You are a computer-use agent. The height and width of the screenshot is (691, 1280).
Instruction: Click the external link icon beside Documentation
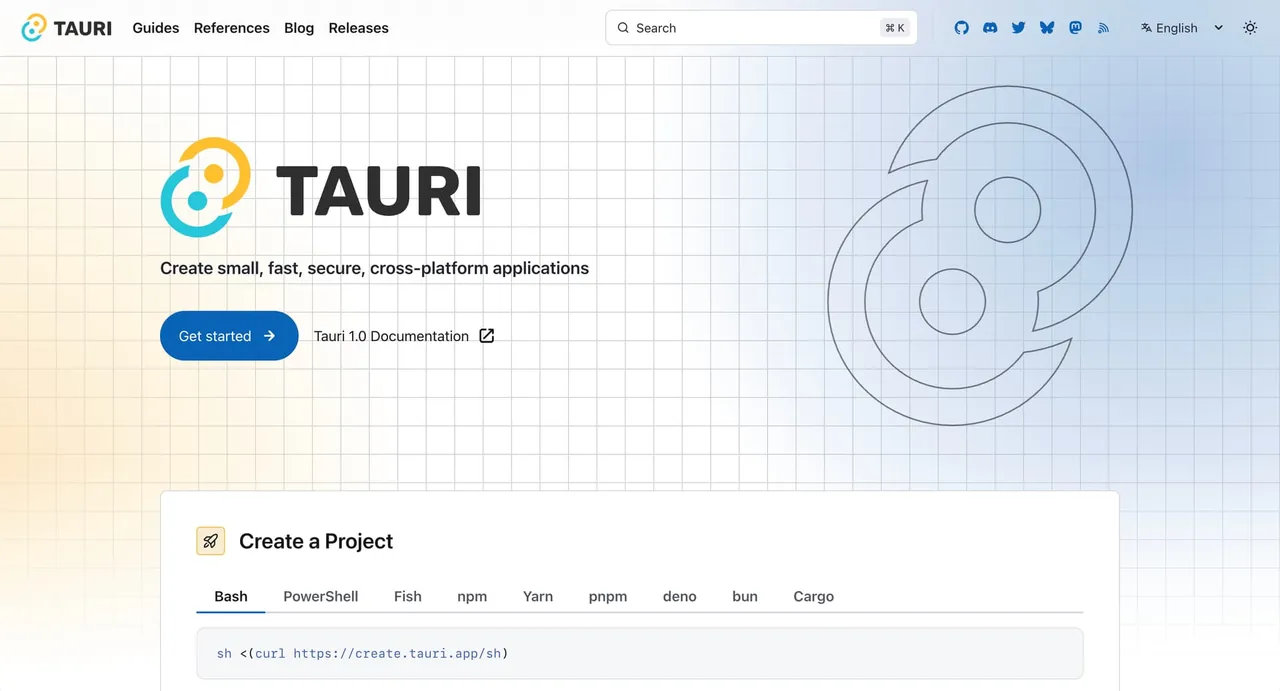[x=487, y=336]
